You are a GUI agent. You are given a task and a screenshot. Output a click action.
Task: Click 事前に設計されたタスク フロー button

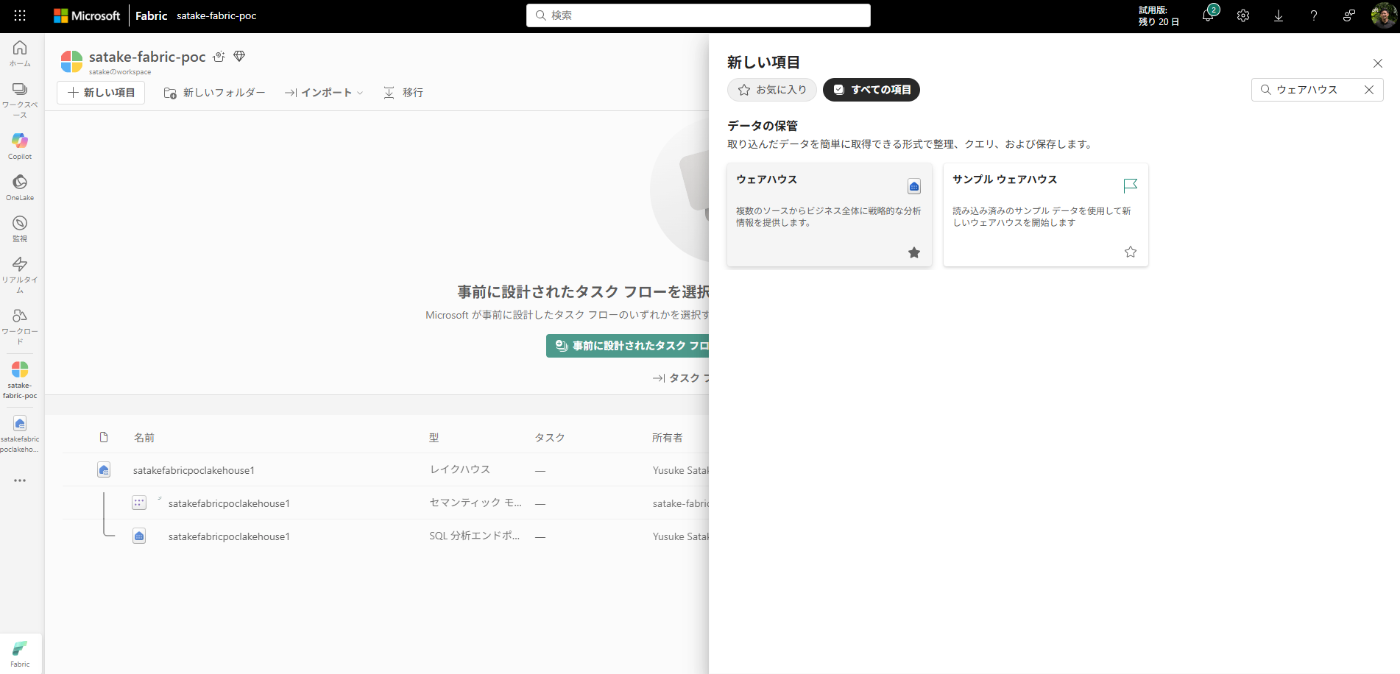pos(628,346)
